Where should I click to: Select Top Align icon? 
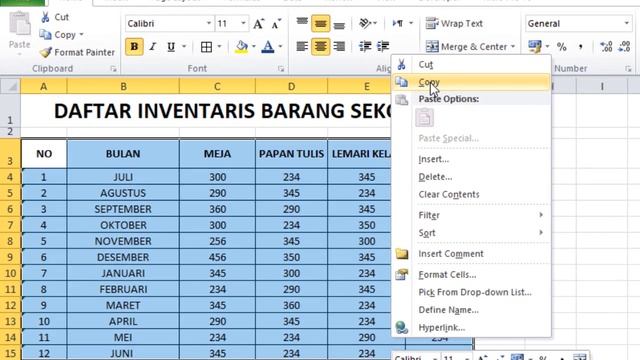pos(302,23)
